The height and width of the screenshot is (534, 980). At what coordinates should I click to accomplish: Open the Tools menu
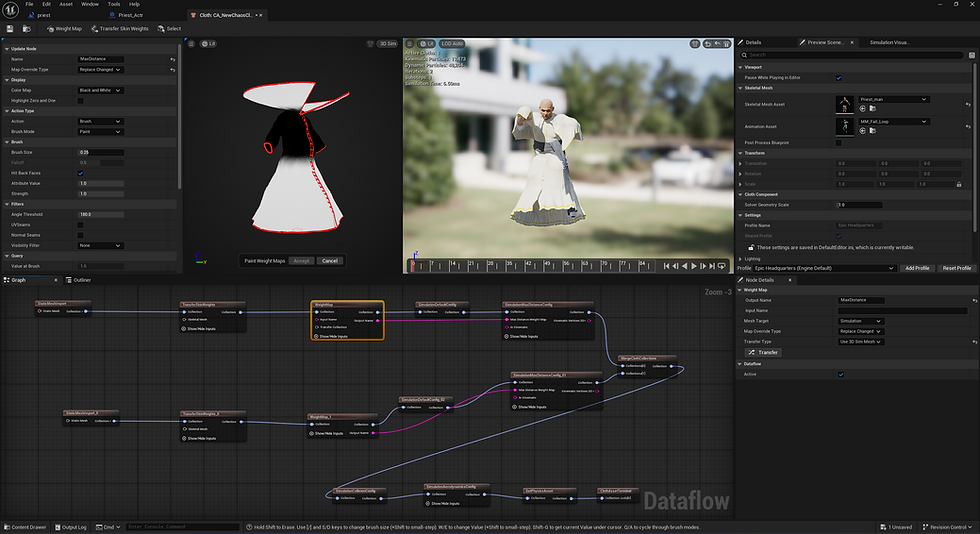coord(114,4)
